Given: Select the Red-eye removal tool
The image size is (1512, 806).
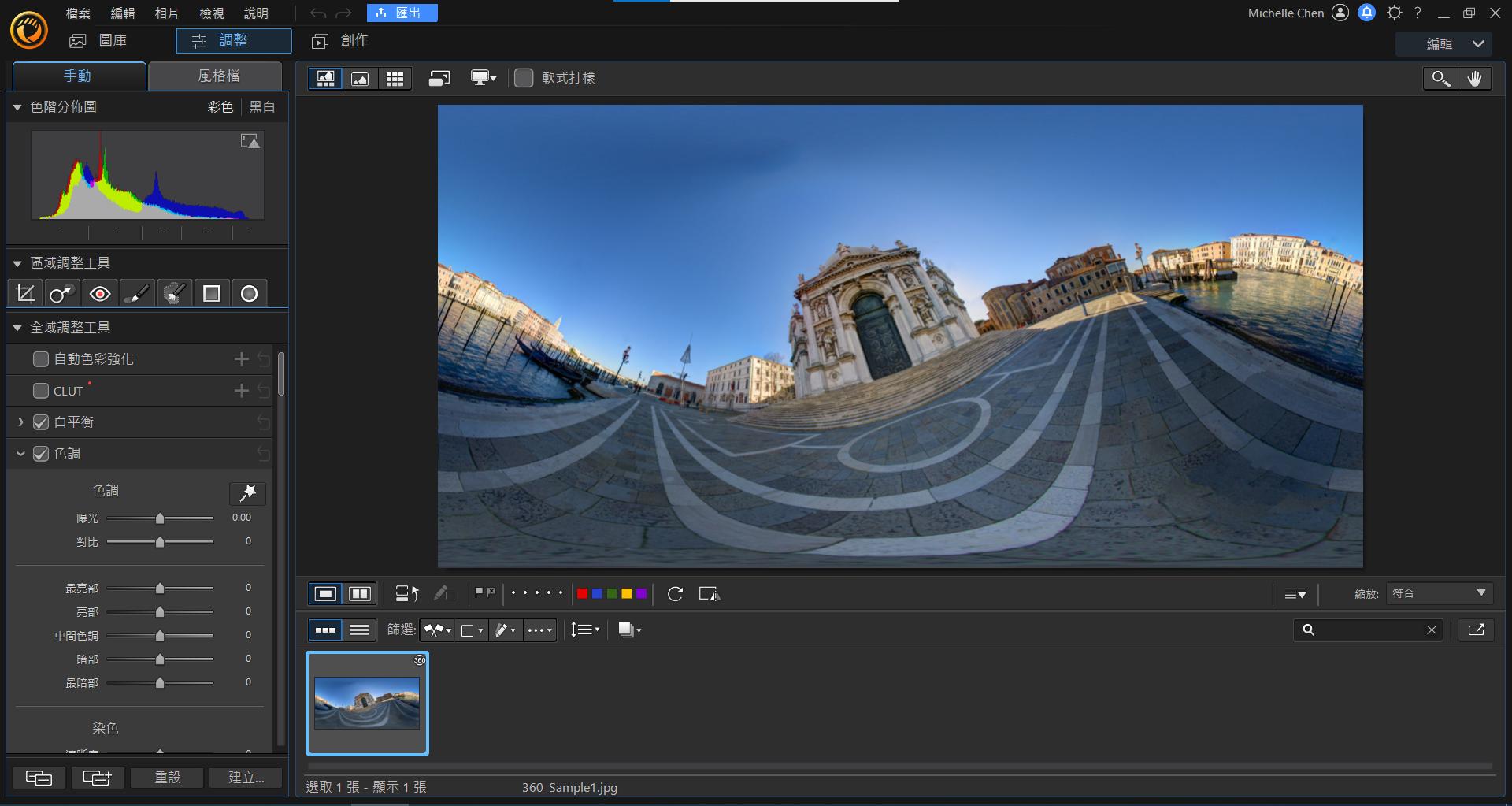Looking at the screenshot, I should pos(100,294).
